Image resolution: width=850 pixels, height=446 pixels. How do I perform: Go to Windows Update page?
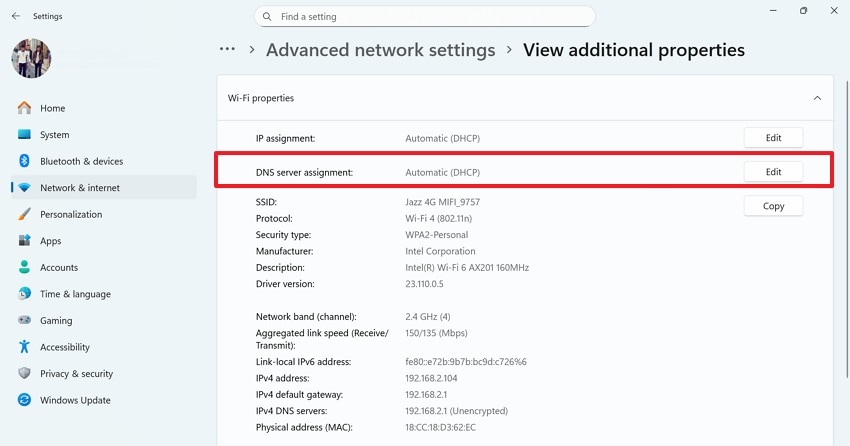coord(104,400)
